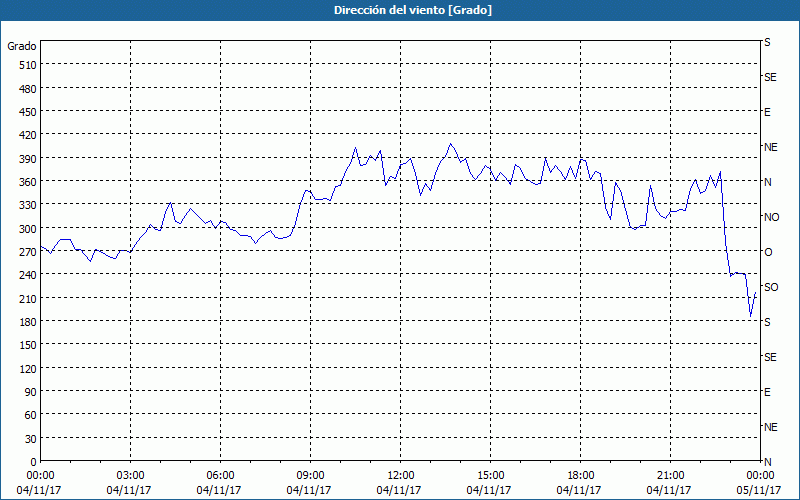Click the 03:00 time axis label
This screenshot has width=800, height=500.
pos(131,476)
